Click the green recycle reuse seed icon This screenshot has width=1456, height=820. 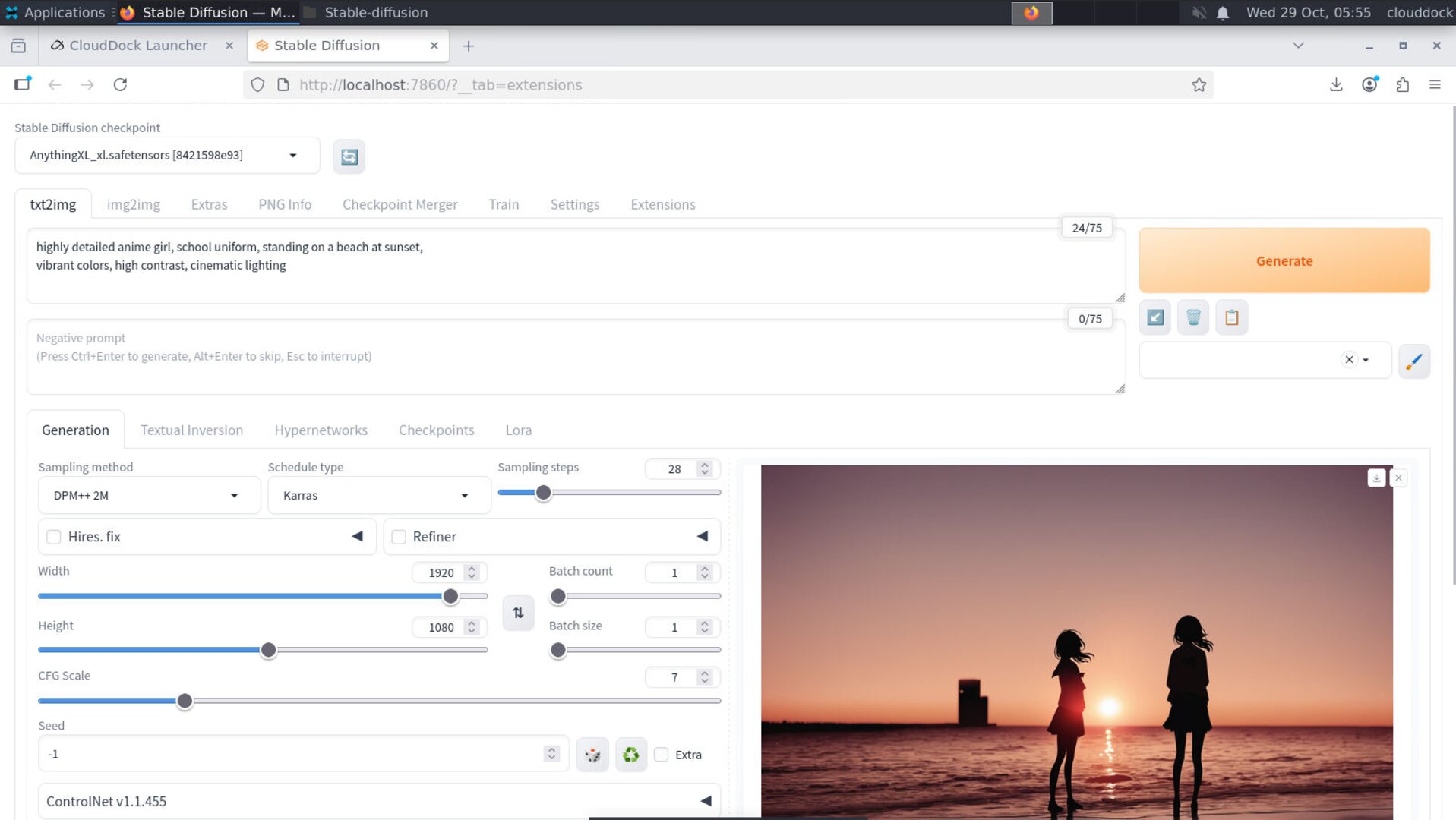[630, 755]
